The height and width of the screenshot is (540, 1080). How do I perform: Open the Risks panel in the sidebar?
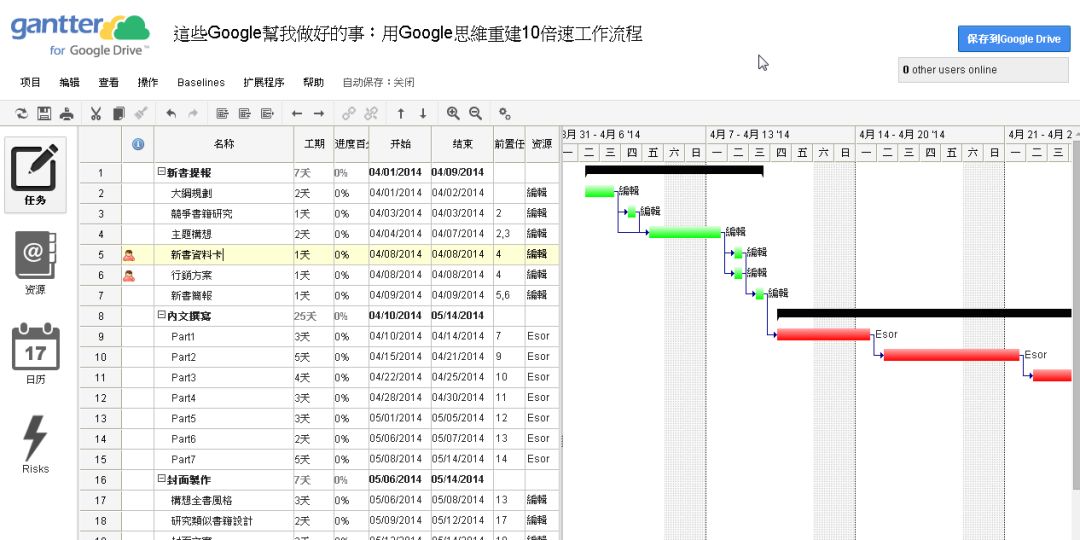point(35,446)
